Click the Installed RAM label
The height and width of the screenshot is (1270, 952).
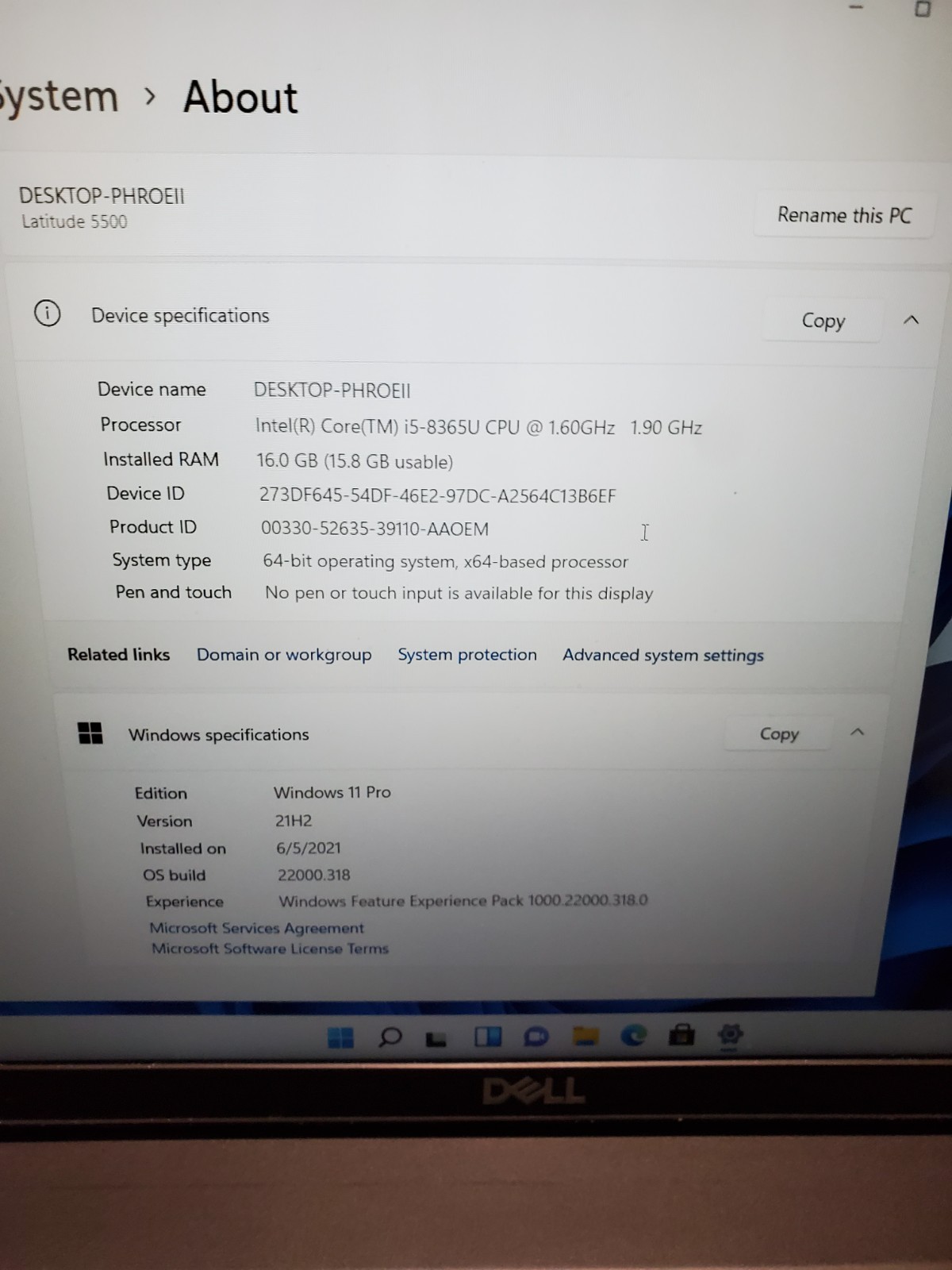161,460
